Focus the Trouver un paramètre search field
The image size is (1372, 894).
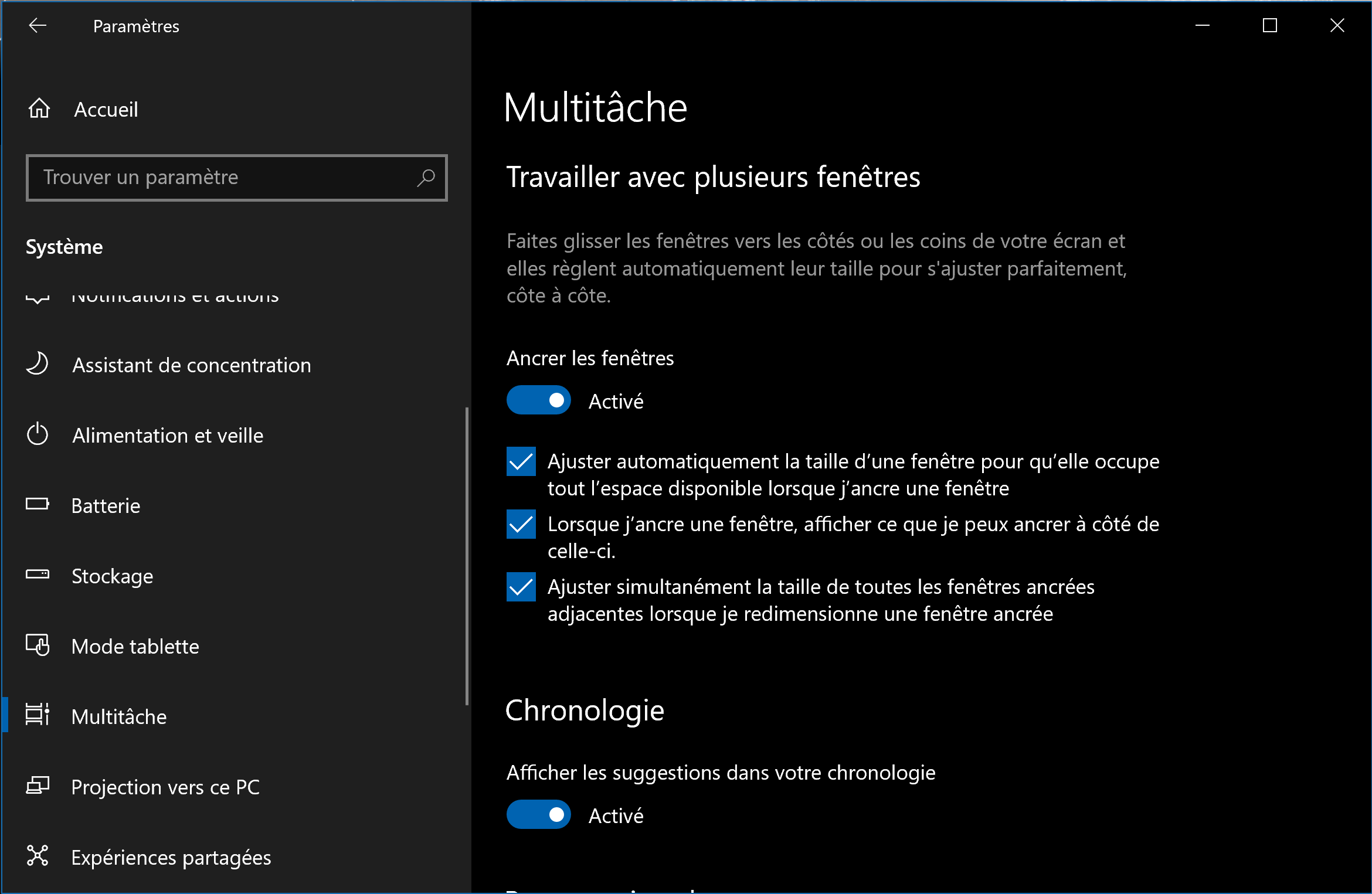pos(237,178)
